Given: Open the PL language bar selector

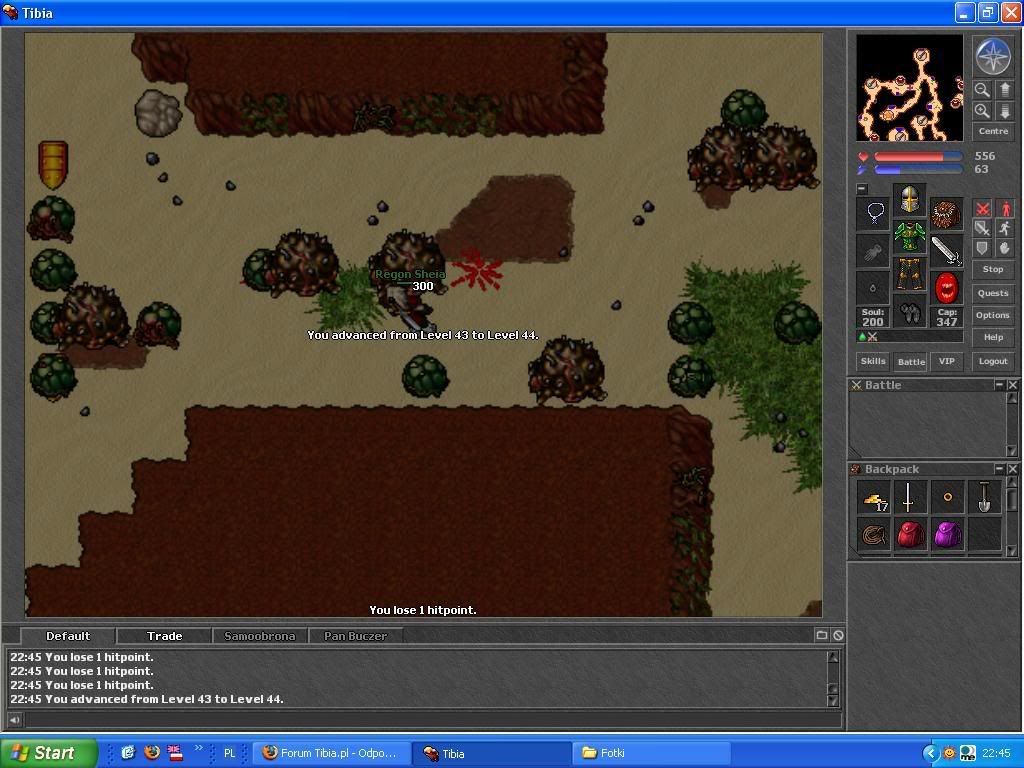Looking at the screenshot, I should point(229,753).
